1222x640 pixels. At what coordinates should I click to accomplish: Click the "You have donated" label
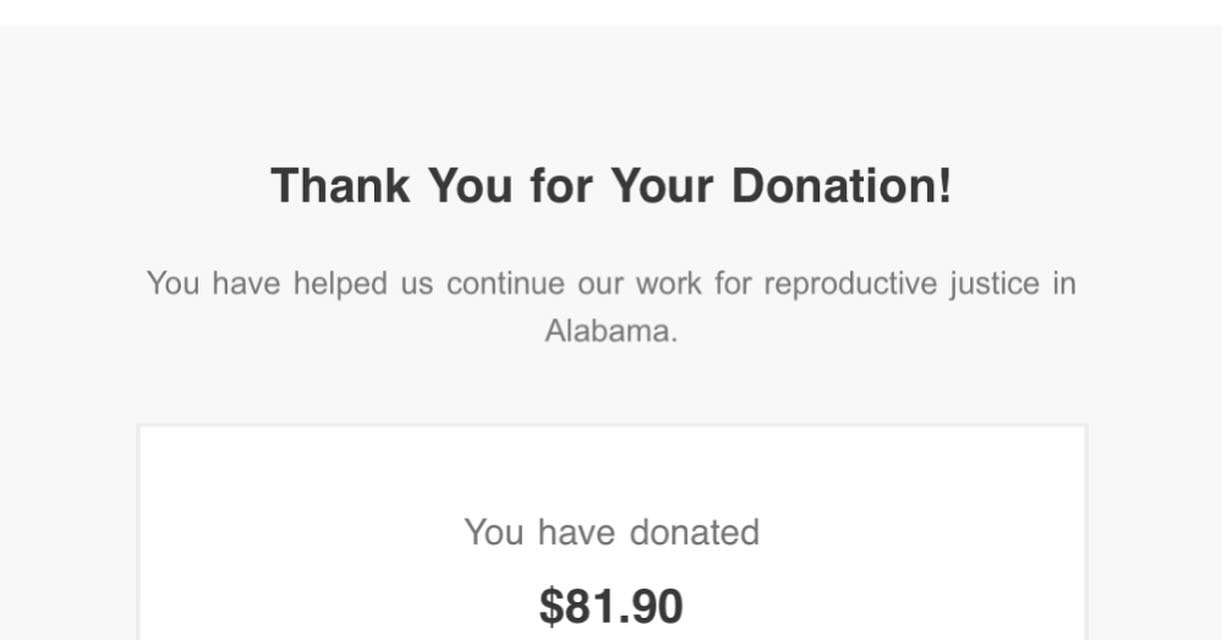pos(611,532)
